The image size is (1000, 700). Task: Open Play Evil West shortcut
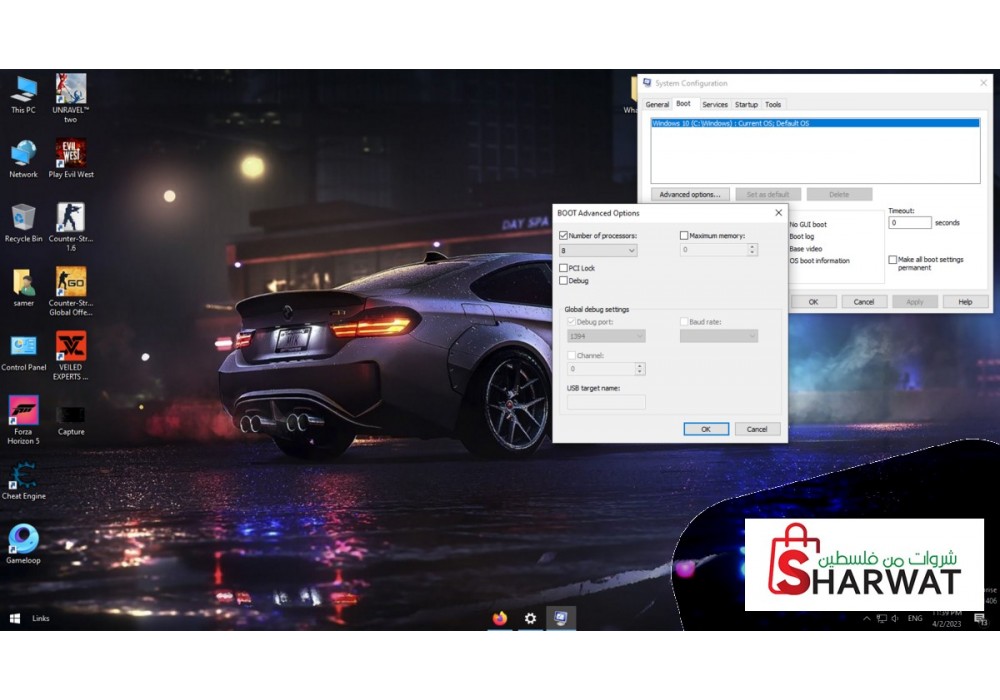point(70,154)
